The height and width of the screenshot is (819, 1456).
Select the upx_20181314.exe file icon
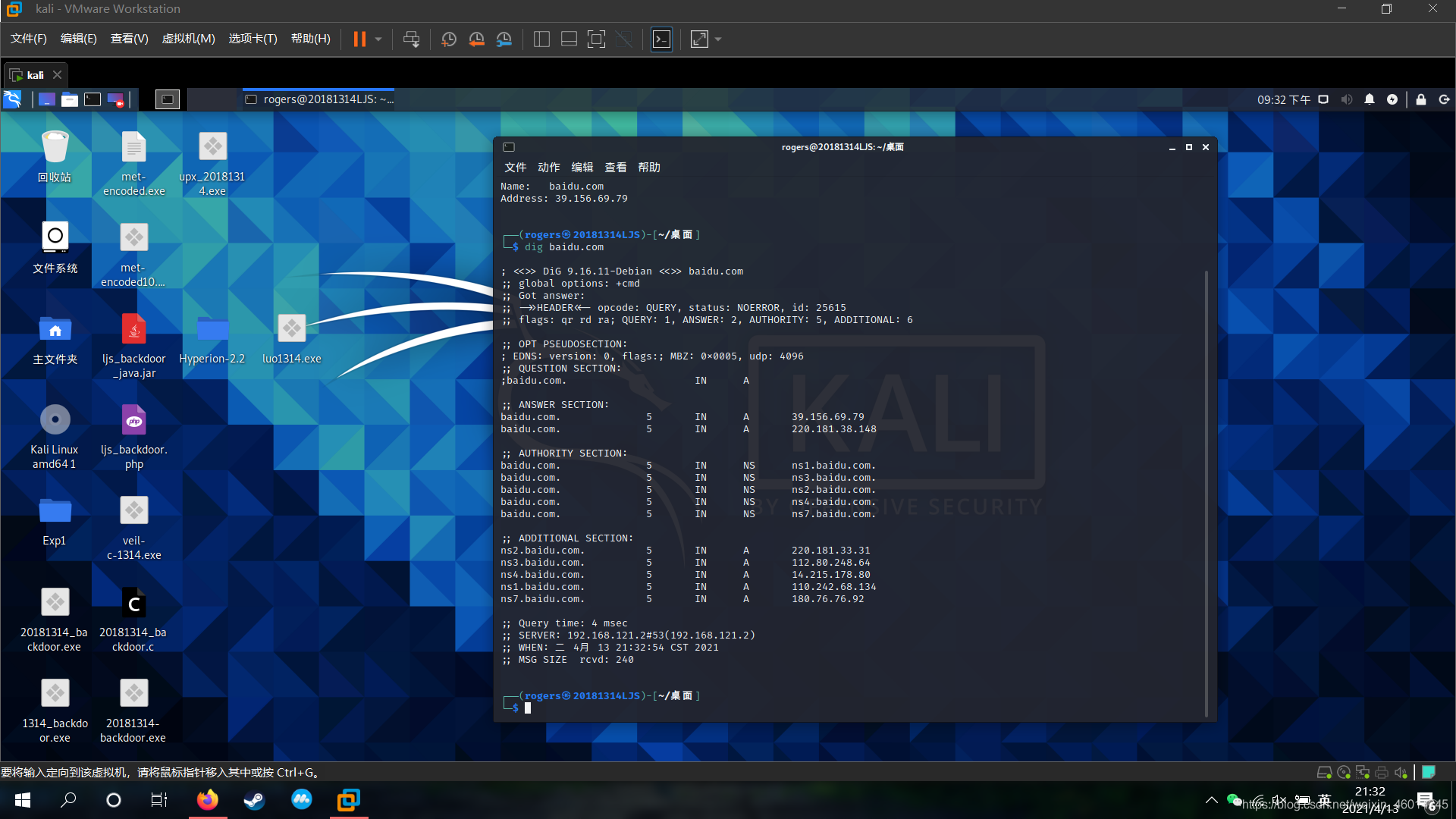(x=212, y=164)
